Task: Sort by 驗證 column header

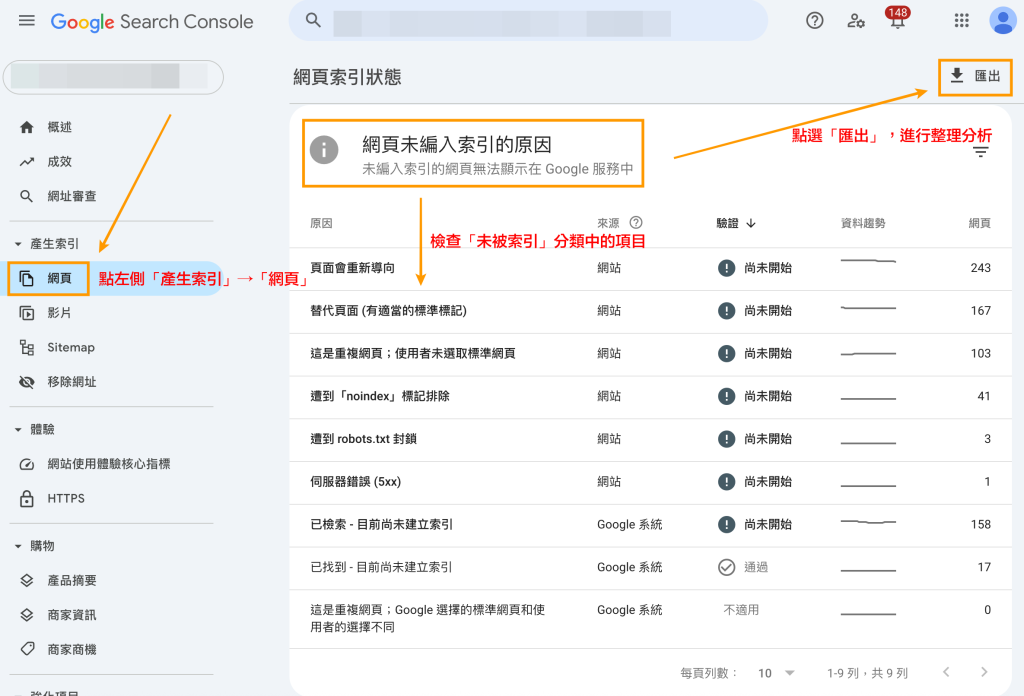Action: [735, 223]
